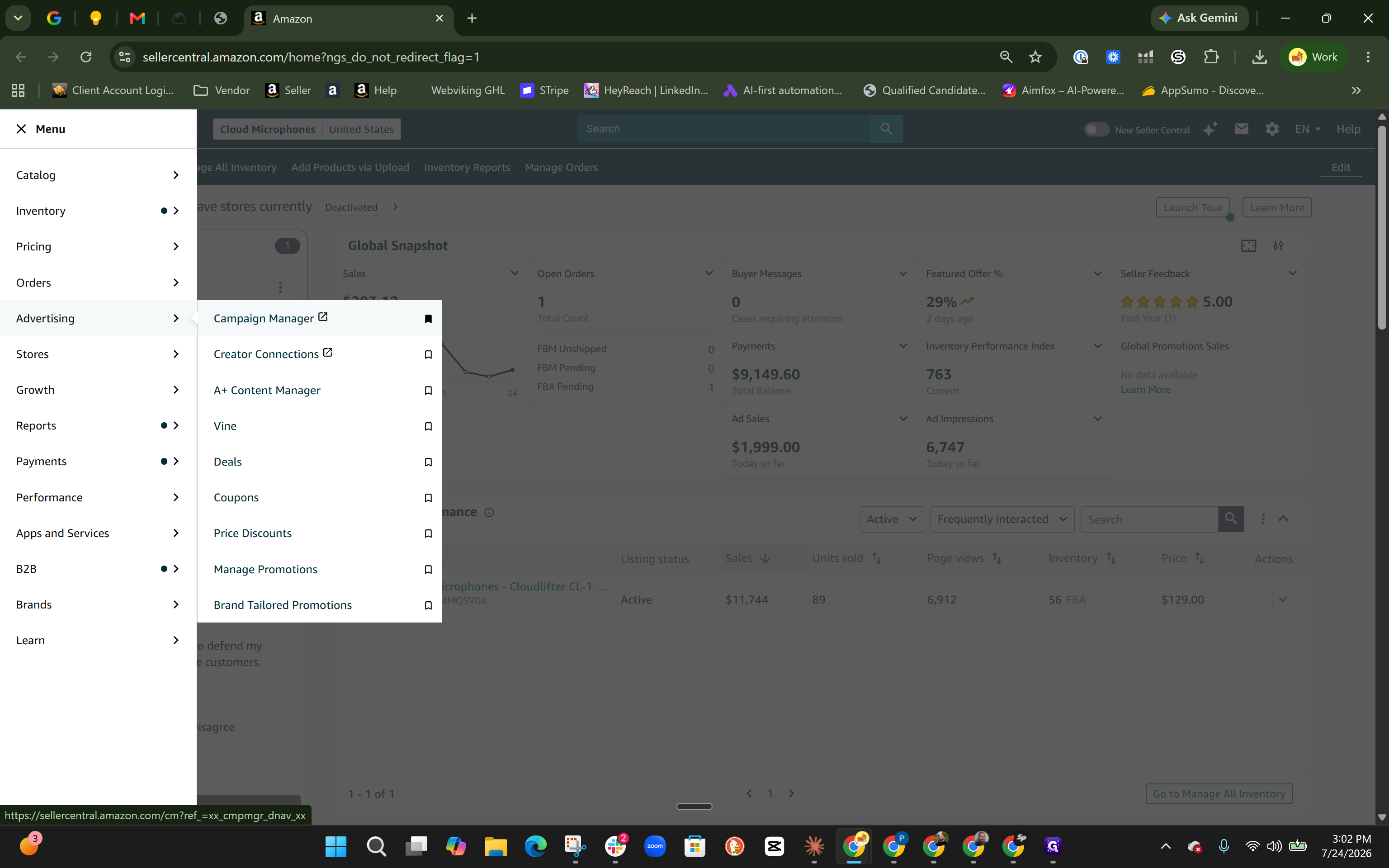Close the Menu panel with X icon

coord(21,129)
